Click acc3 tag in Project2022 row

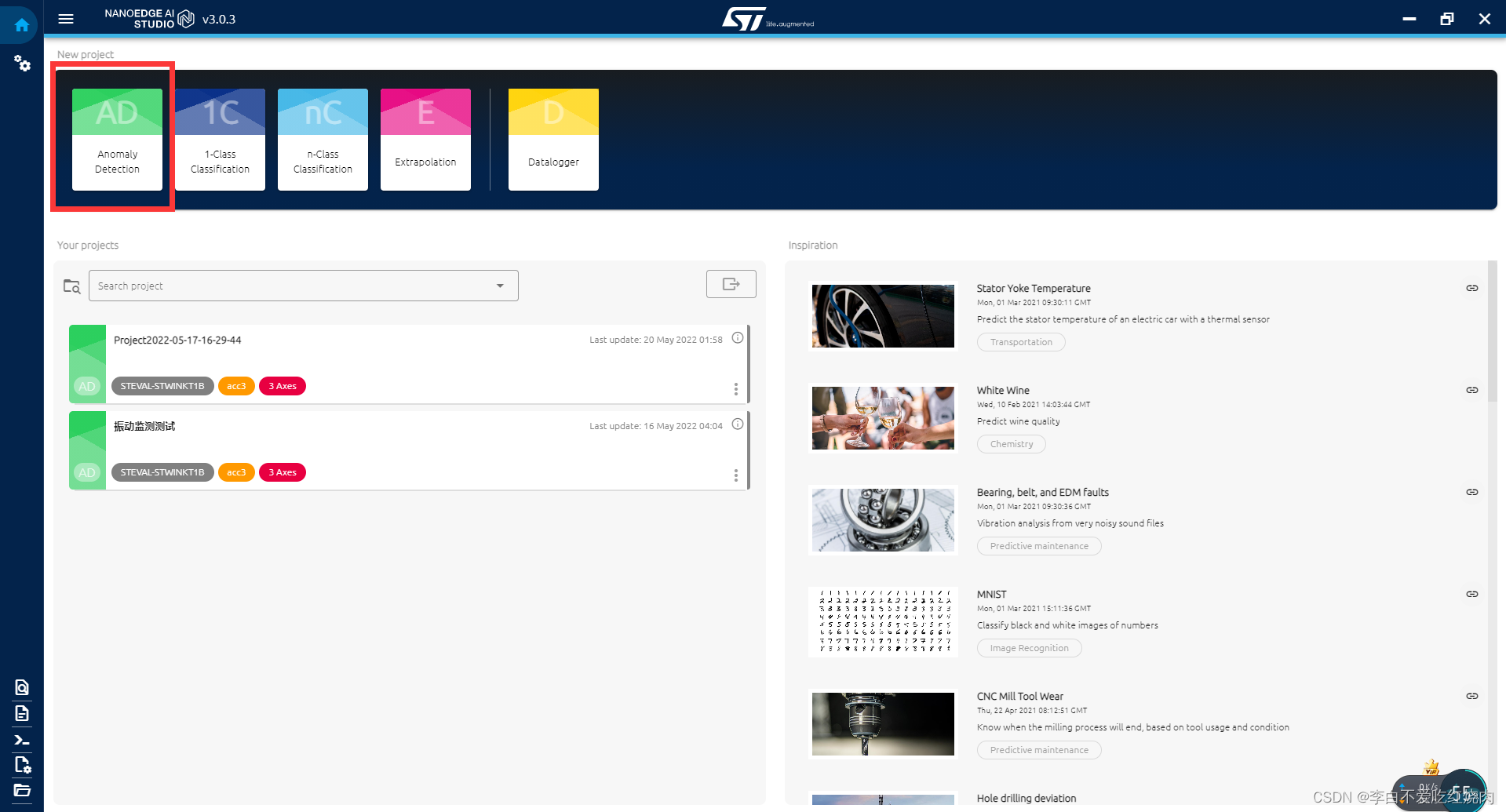pos(236,386)
